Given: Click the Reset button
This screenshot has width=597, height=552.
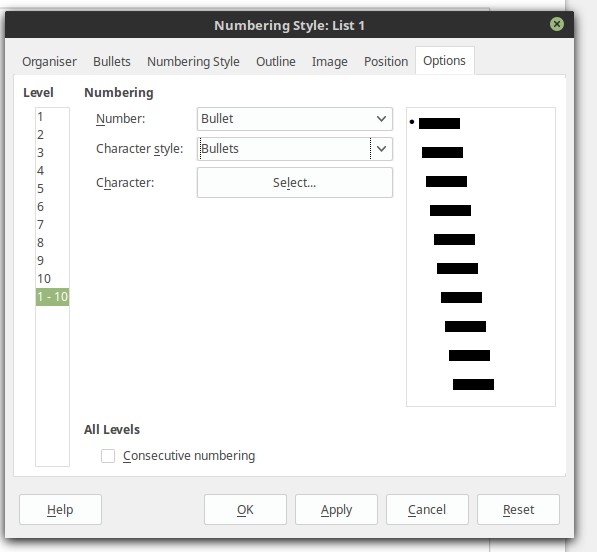Looking at the screenshot, I should pyautogui.click(x=519, y=509).
